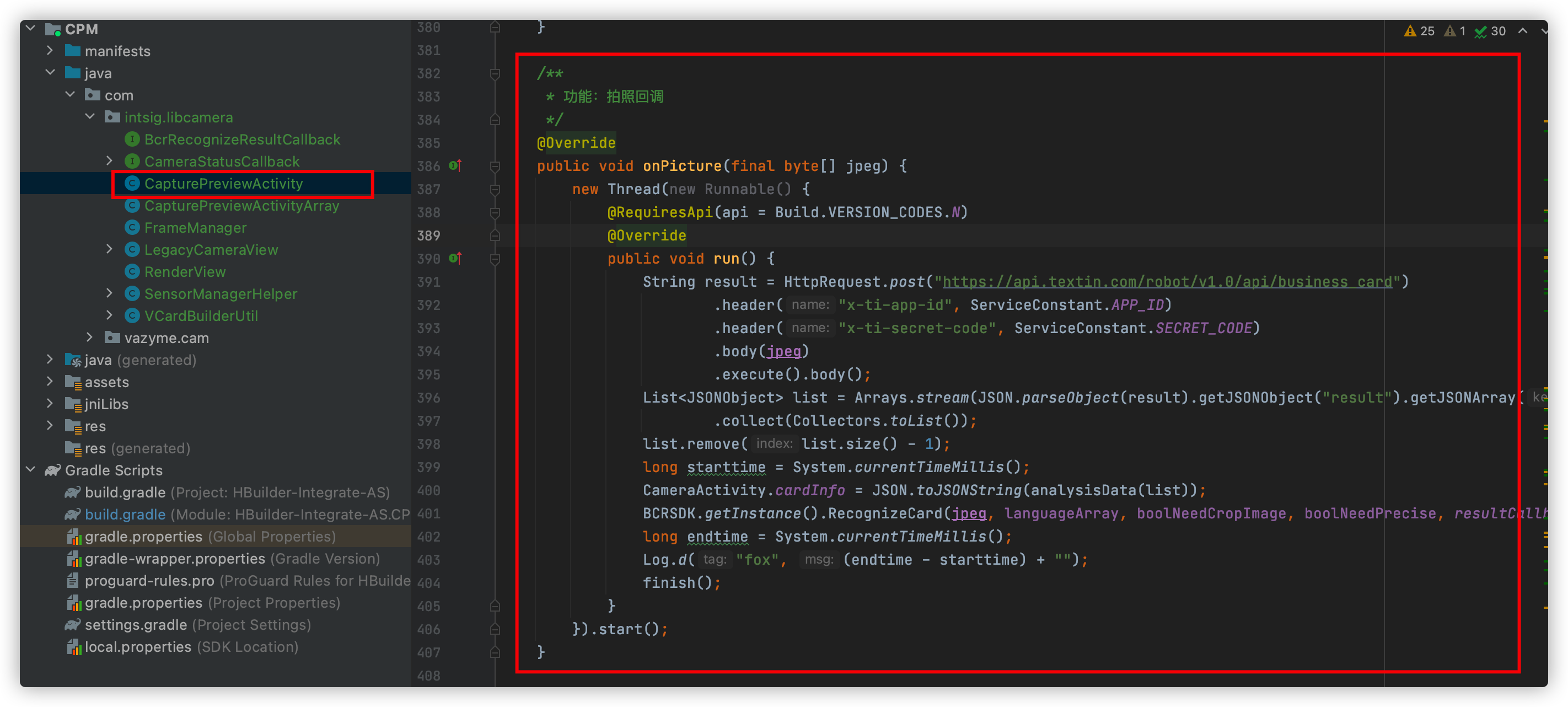This screenshot has width=1568, height=707.
Task: Click FrameManager class icon
Action: [x=132, y=228]
